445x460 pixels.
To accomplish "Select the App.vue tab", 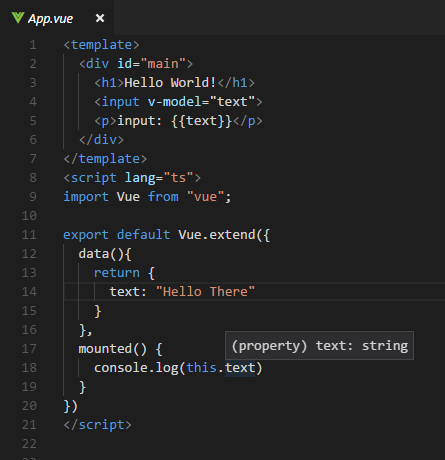I will (57, 18).
